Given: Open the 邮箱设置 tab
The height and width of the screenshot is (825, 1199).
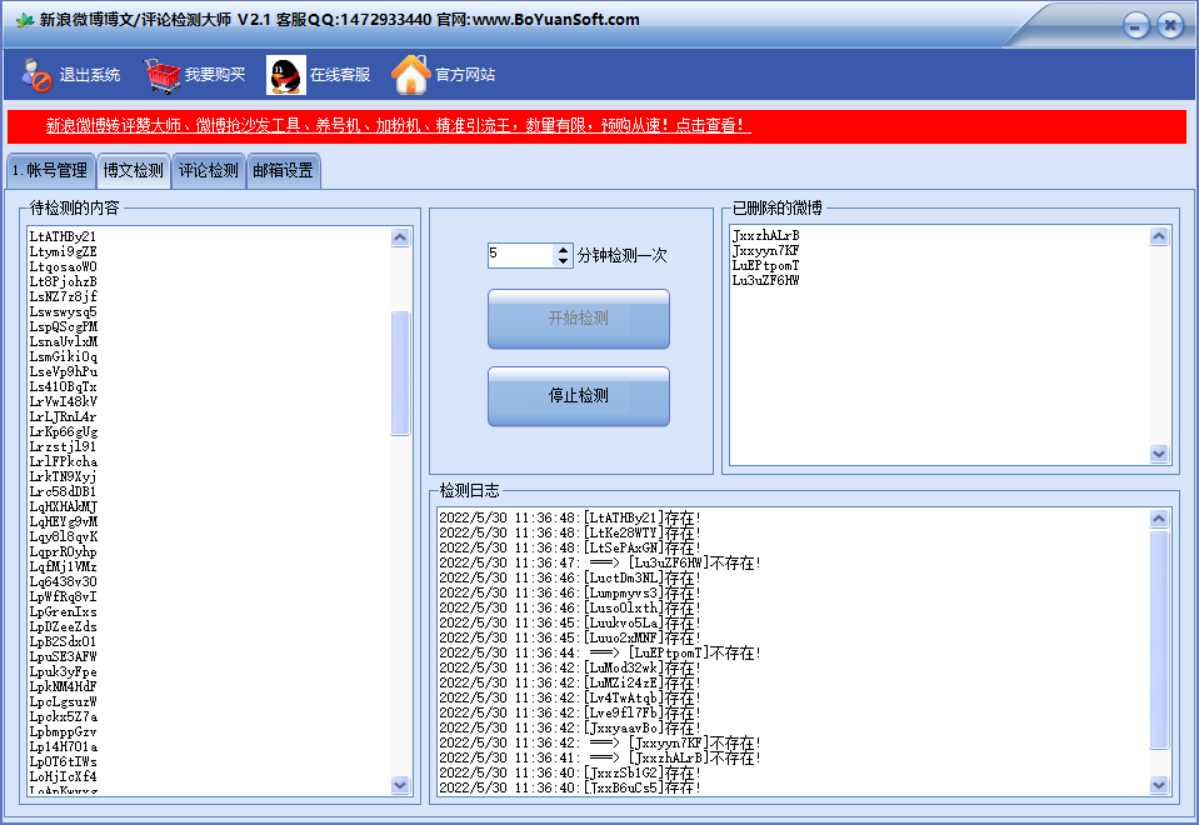Looking at the screenshot, I should tap(283, 171).
